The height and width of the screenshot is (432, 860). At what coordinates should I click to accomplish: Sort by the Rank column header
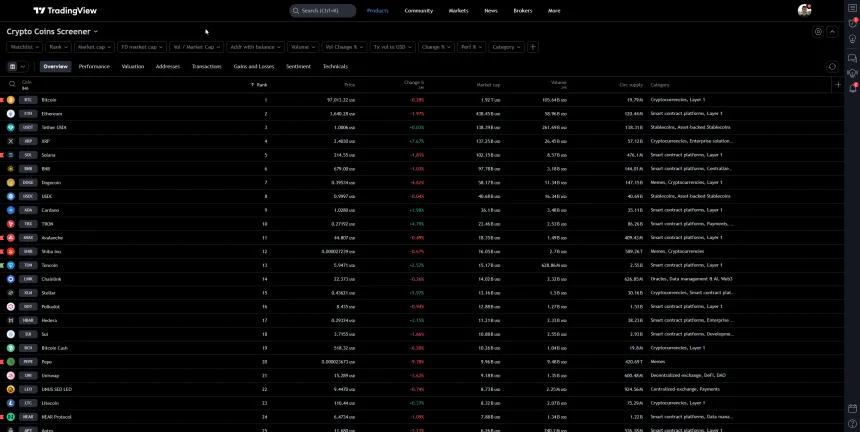pos(259,85)
